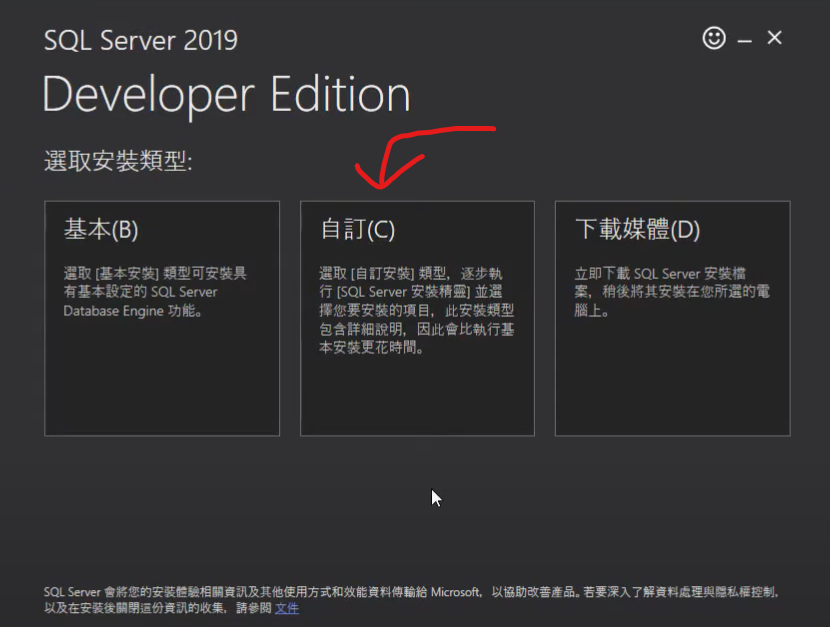Choose the 基本(B) basic installation tile
This screenshot has width=830, height=627.
pos(162,319)
